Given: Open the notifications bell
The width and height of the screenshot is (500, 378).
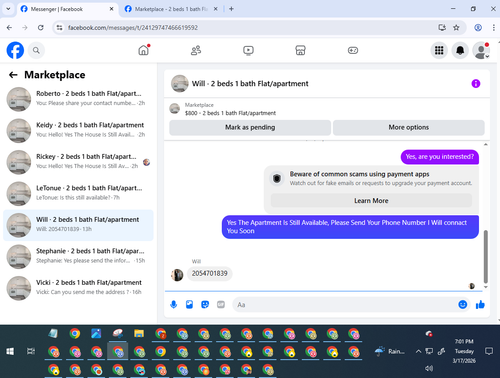Looking at the screenshot, I should coord(460,50).
